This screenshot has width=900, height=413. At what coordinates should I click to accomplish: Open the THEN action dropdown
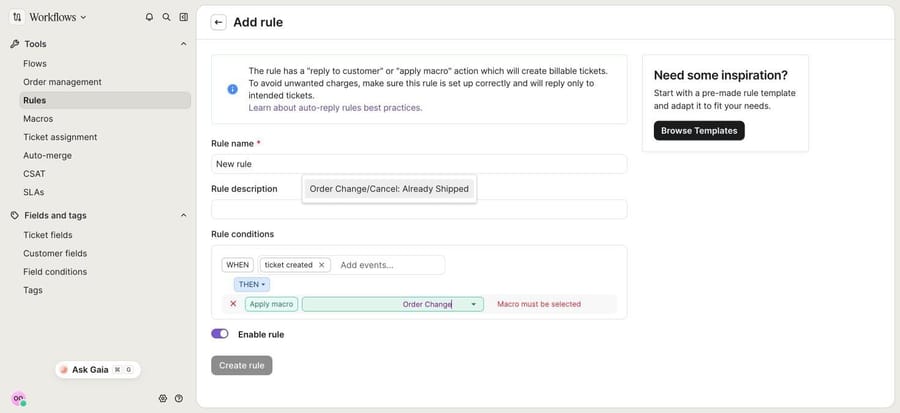pos(251,285)
